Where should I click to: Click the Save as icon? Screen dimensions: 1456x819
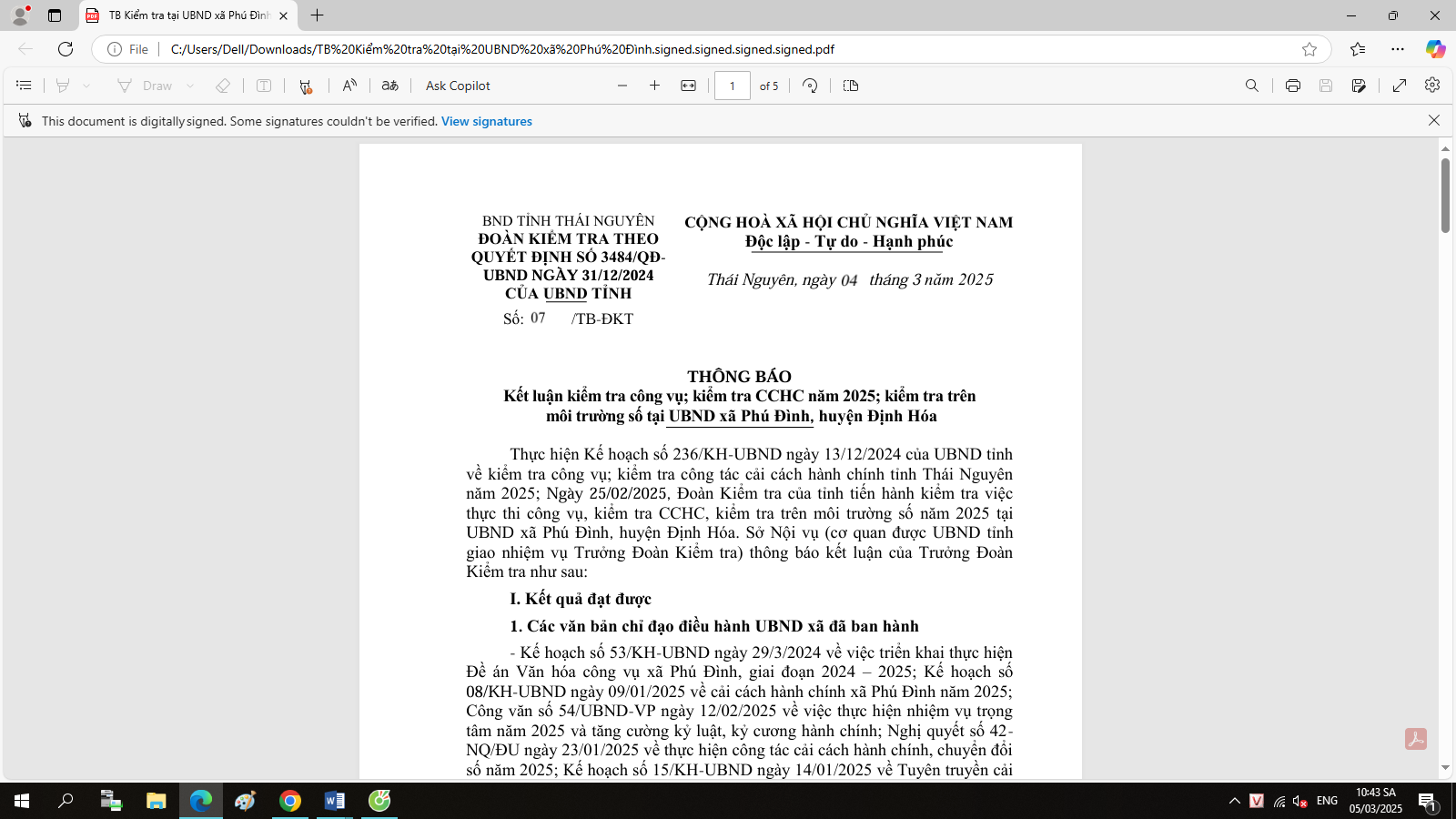tap(1359, 86)
